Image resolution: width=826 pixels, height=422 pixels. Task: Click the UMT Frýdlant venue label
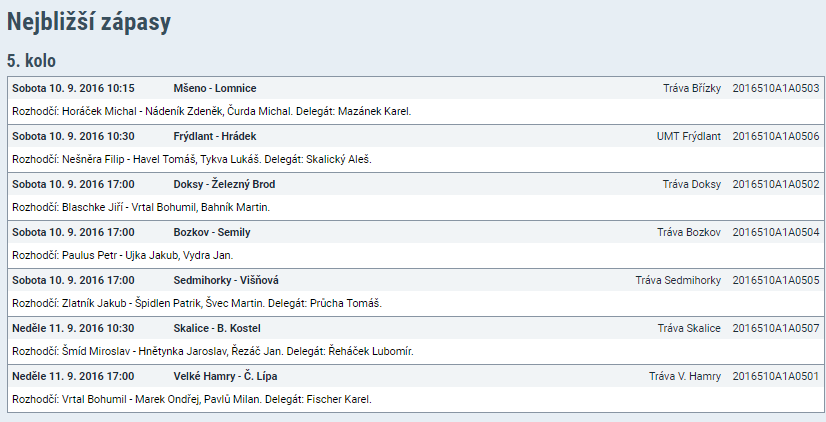click(x=688, y=136)
